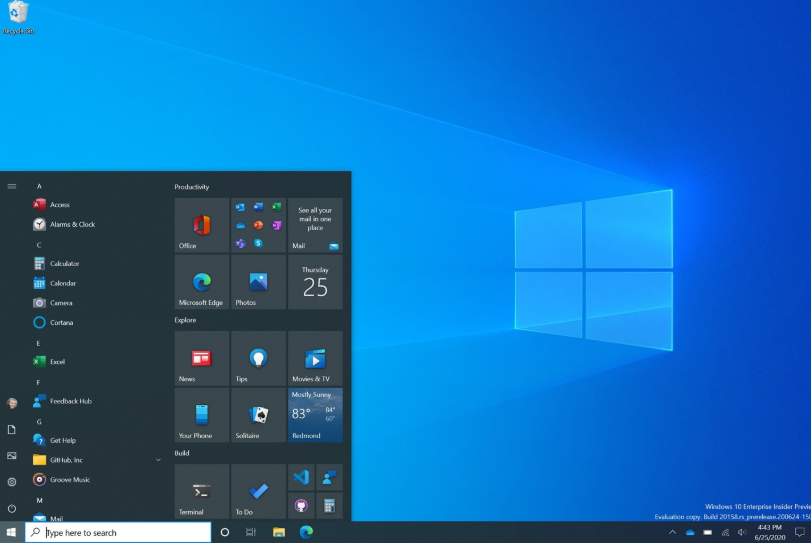Open the Office apps folder tile

click(259, 225)
